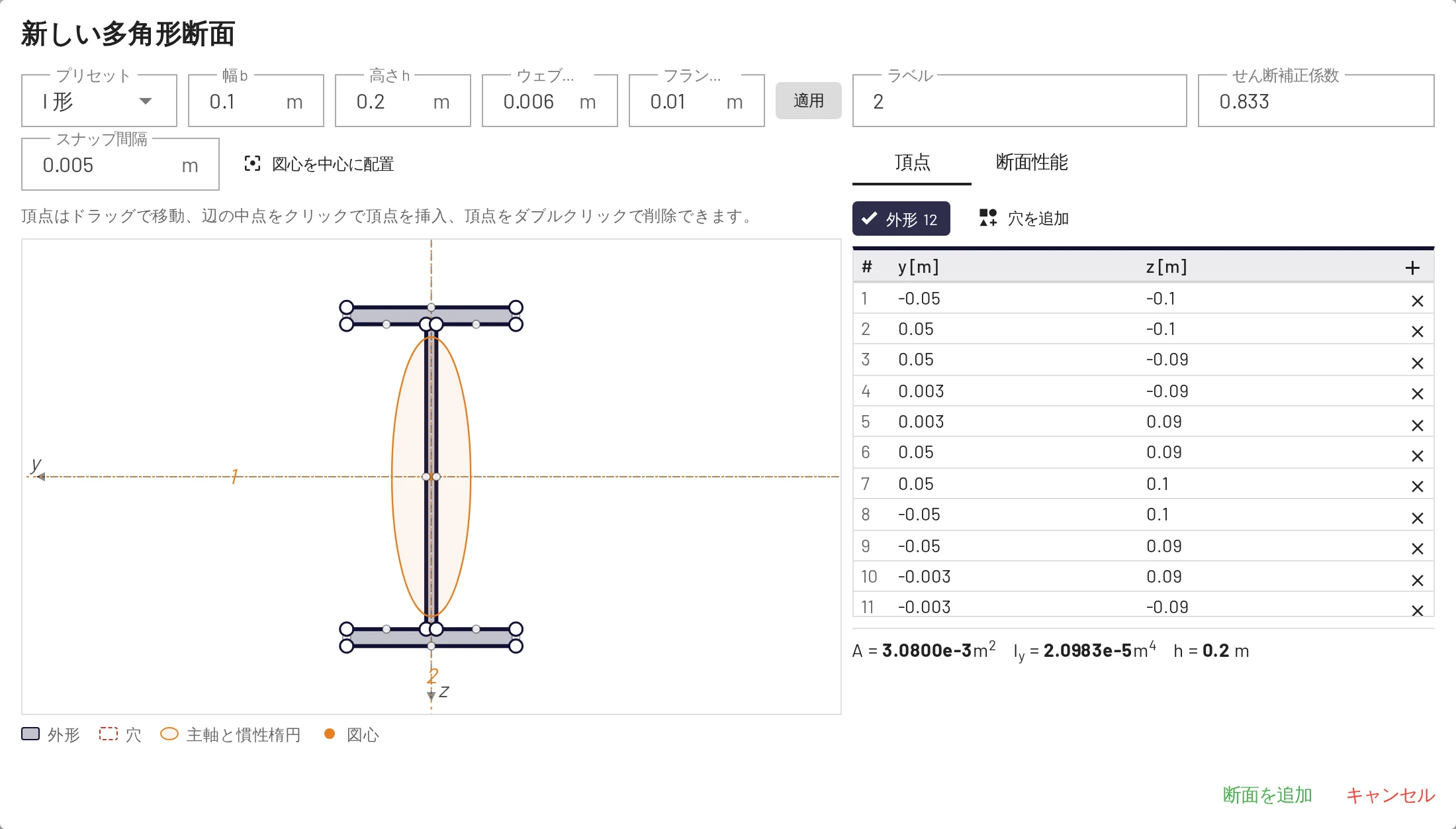Click the web thickness field showing 0.006
Screen dimensions: 1456x829
point(549,101)
